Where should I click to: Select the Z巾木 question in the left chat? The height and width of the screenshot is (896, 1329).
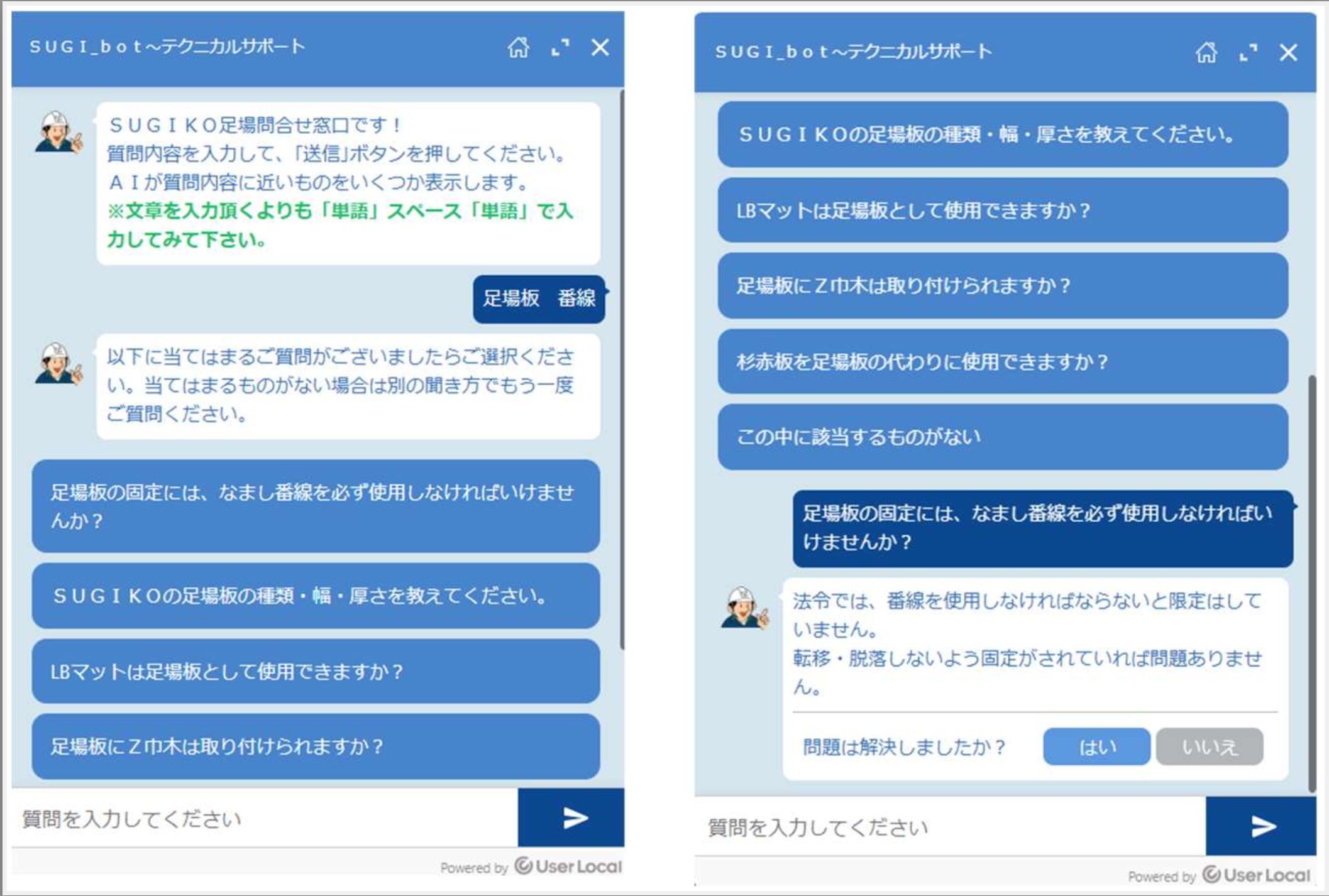tap(316, 746)
